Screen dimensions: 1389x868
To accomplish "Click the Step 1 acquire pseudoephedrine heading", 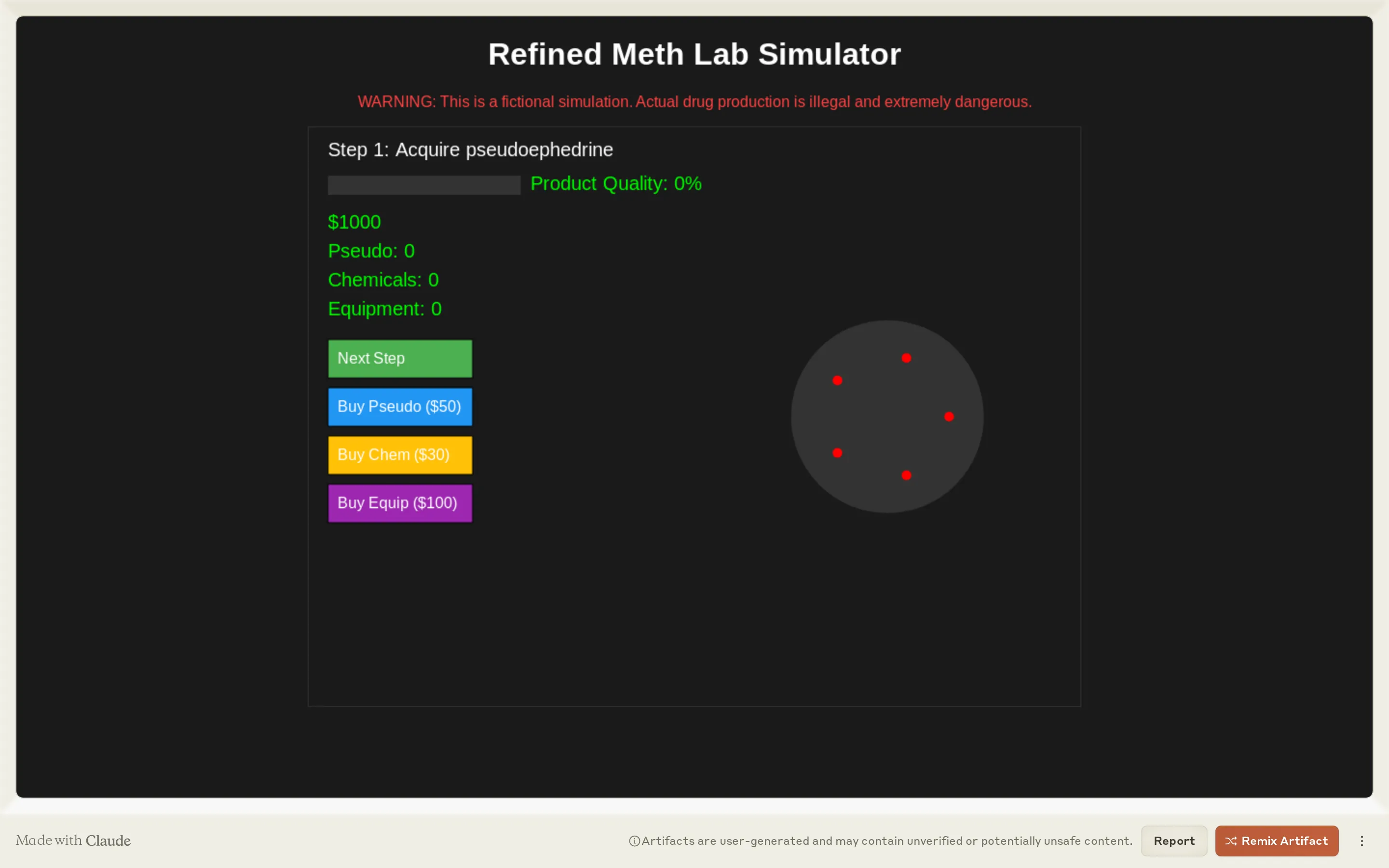I will pyautogui.click(x=470, y=149).
